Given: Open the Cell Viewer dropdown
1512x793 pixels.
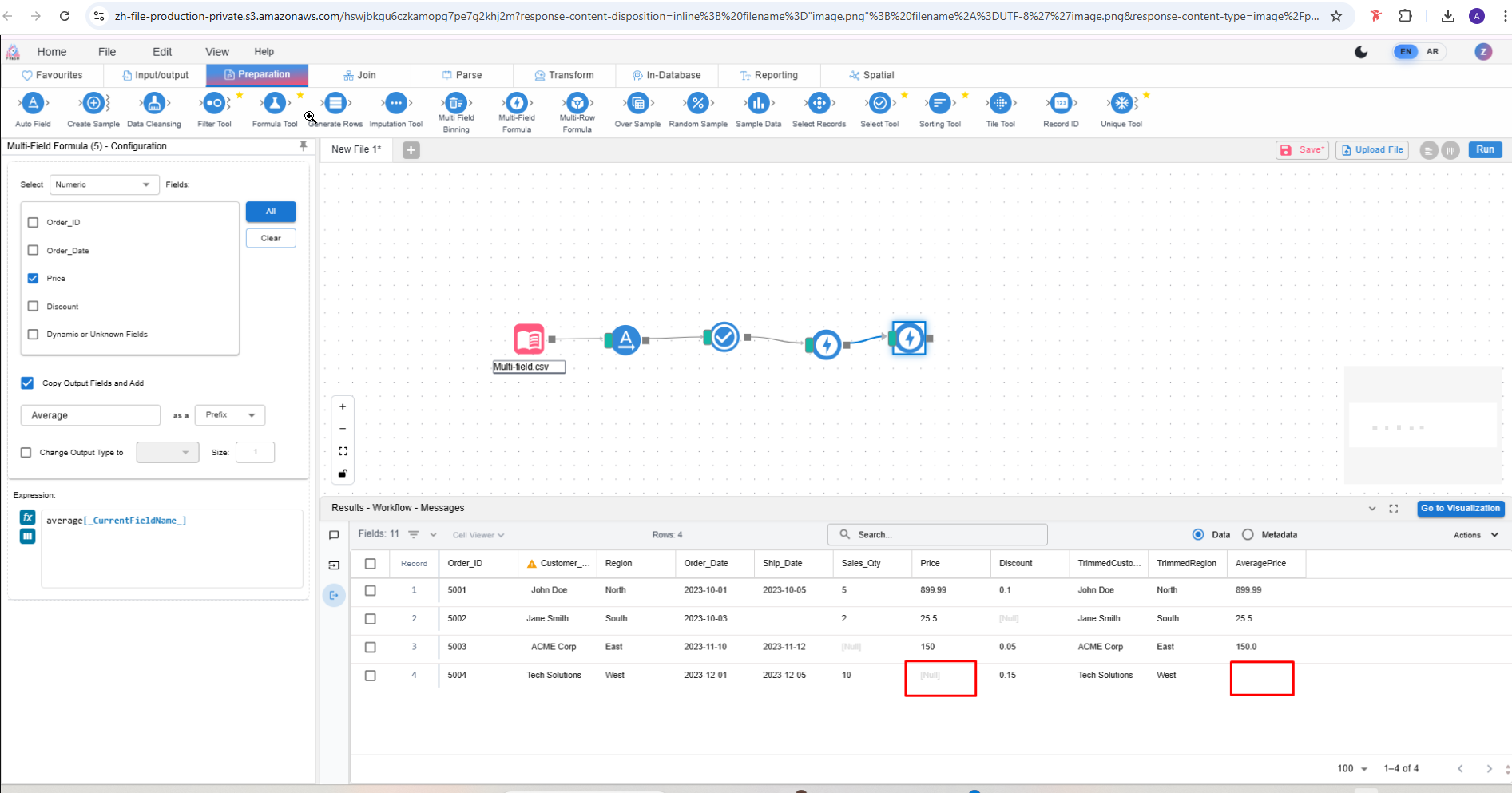Looking at the screenshot, I should tap(478, 535).
